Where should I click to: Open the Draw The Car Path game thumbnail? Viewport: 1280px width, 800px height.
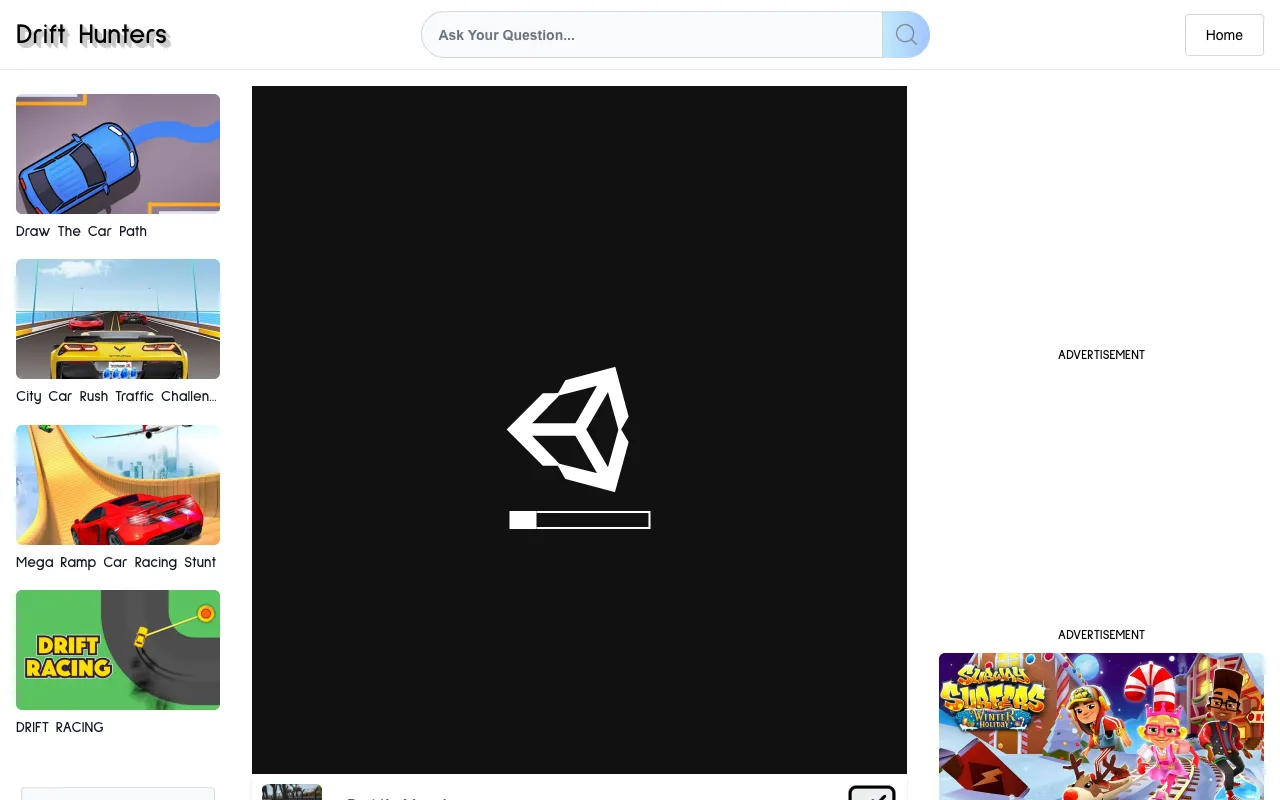118,154
